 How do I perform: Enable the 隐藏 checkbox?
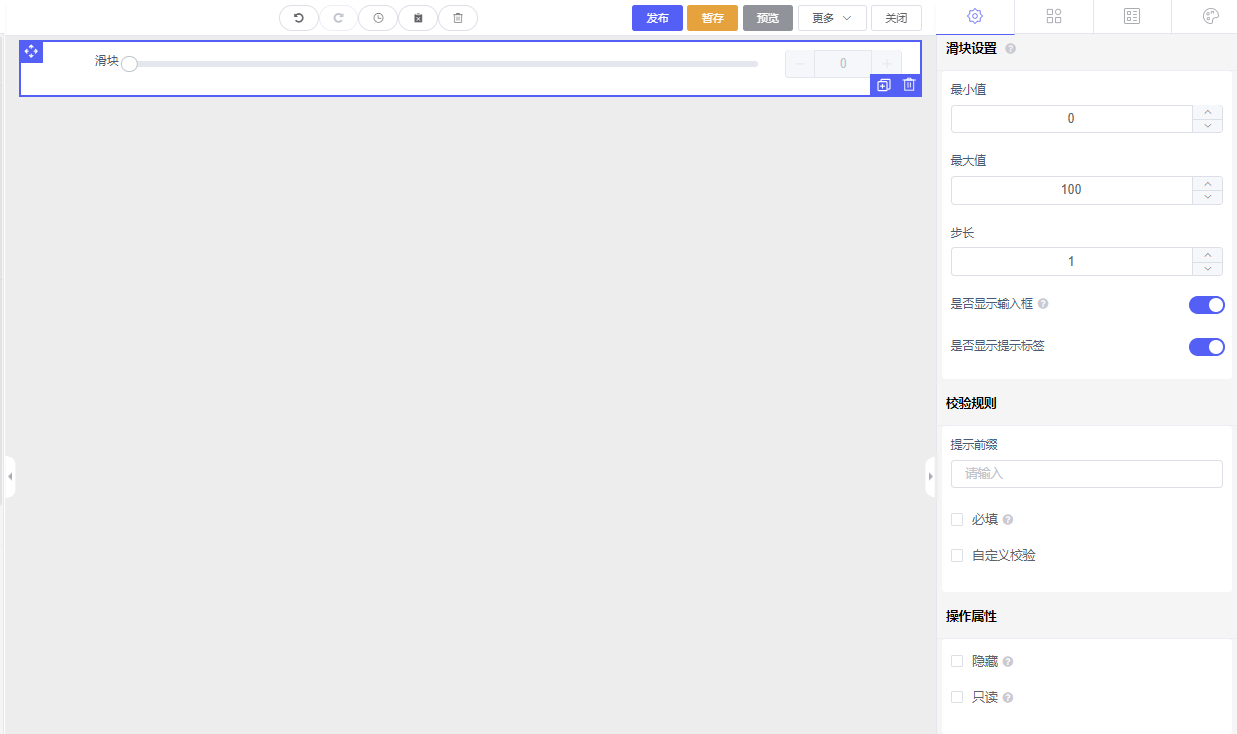click(x=957, y=662)
